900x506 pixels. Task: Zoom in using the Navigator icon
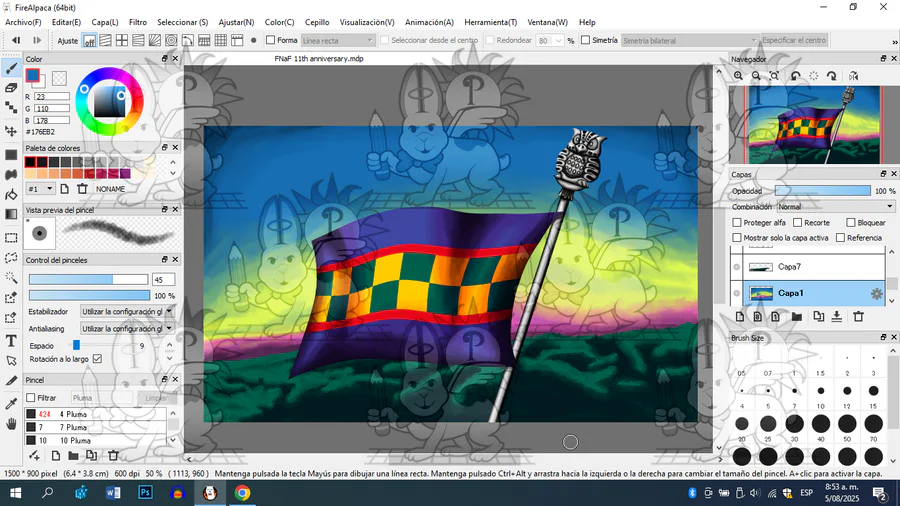pyautogui.click(x=738, y=76)
